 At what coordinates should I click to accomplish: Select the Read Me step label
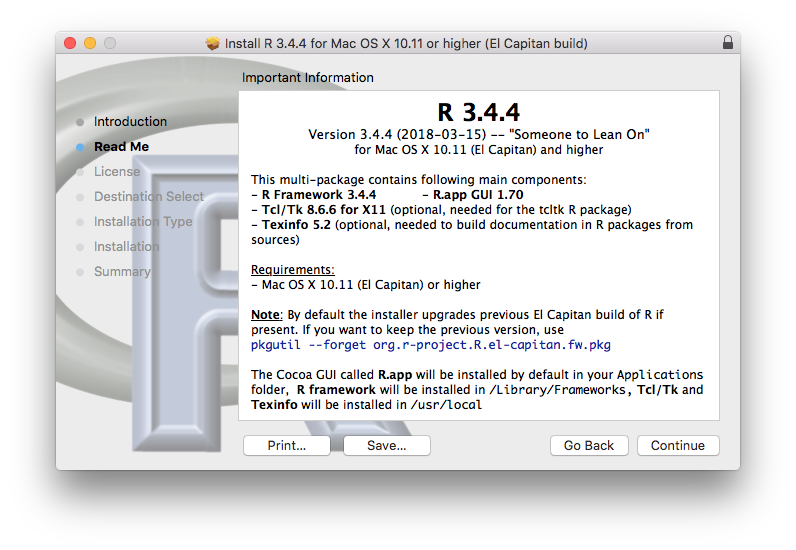121,147
